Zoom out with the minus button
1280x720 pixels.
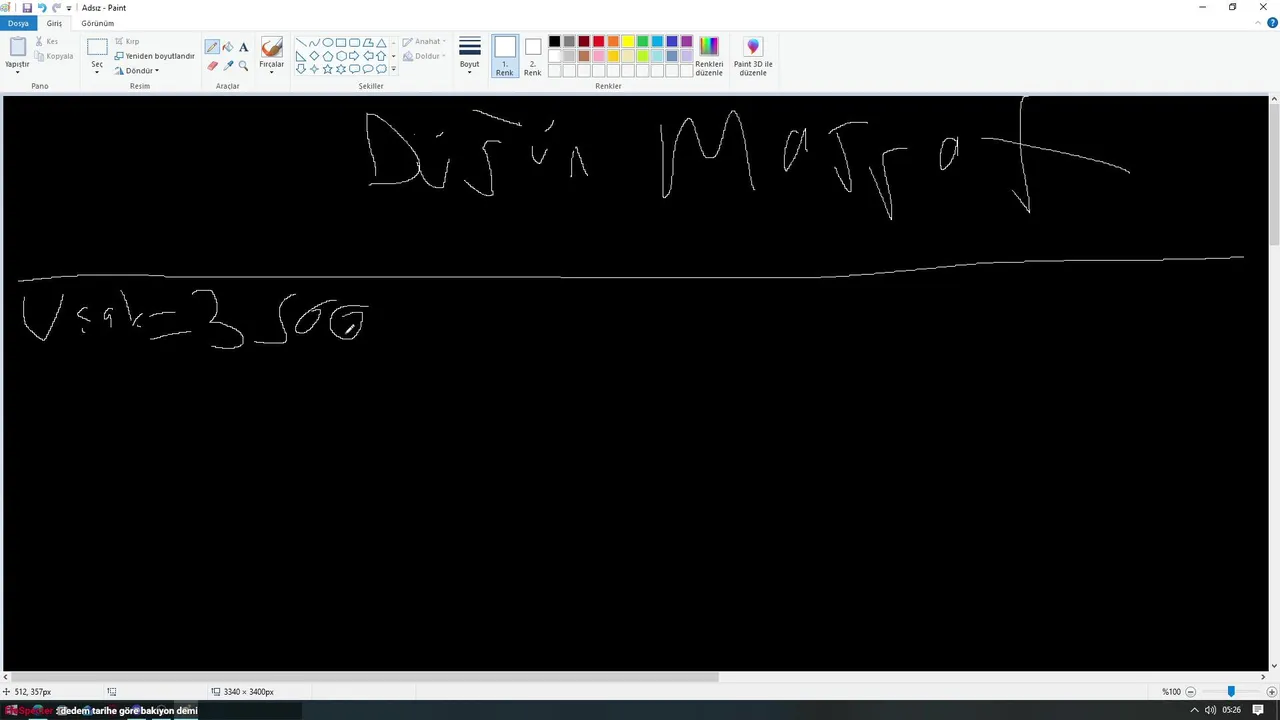[1190, 692]
